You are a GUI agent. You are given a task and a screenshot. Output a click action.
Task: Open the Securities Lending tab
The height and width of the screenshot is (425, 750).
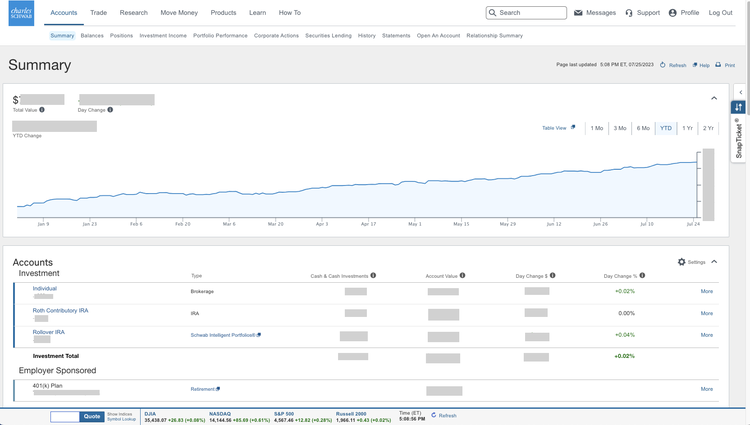328,35
